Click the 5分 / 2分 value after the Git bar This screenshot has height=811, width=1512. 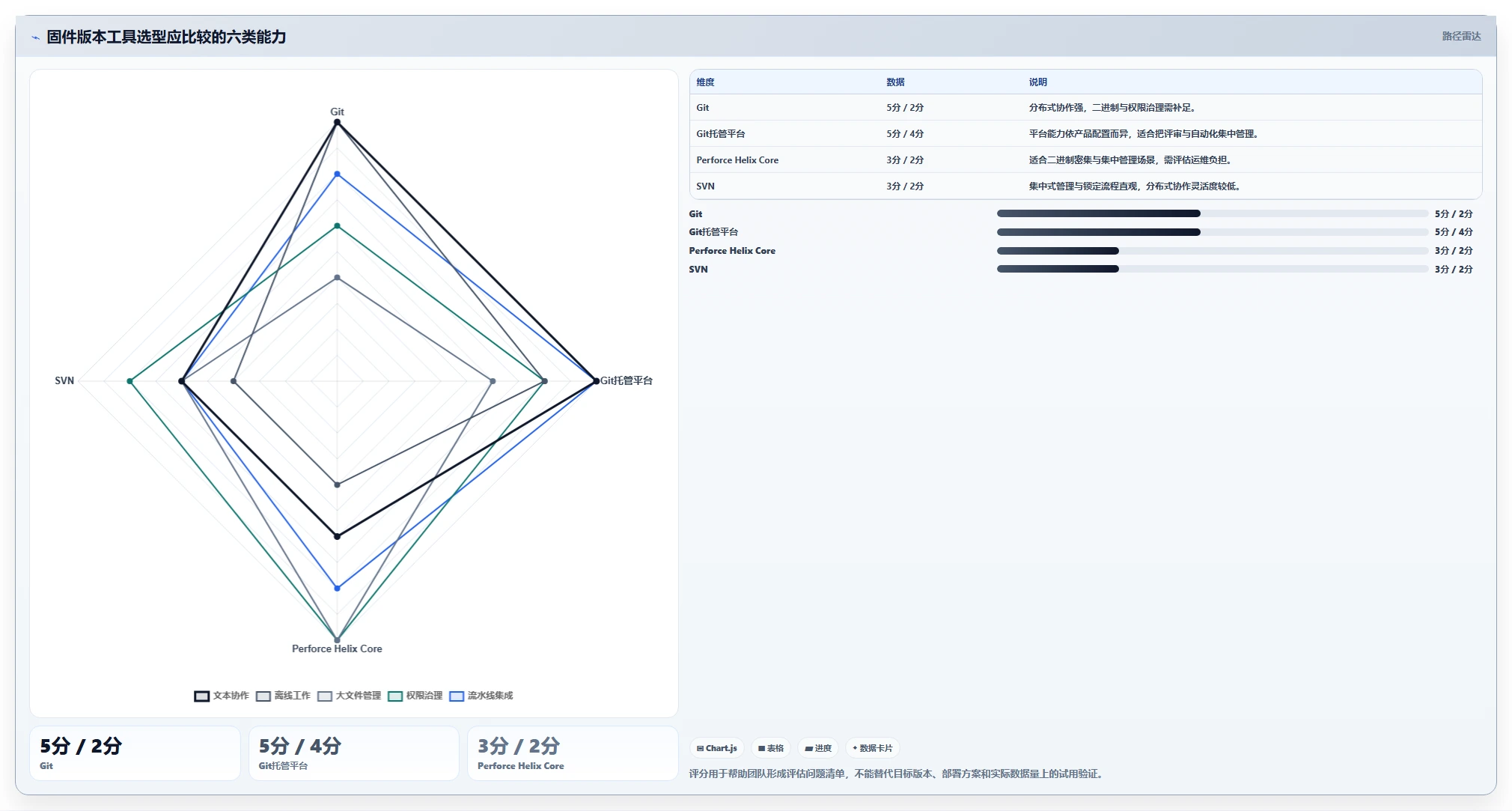click(x=1454, y=214)
